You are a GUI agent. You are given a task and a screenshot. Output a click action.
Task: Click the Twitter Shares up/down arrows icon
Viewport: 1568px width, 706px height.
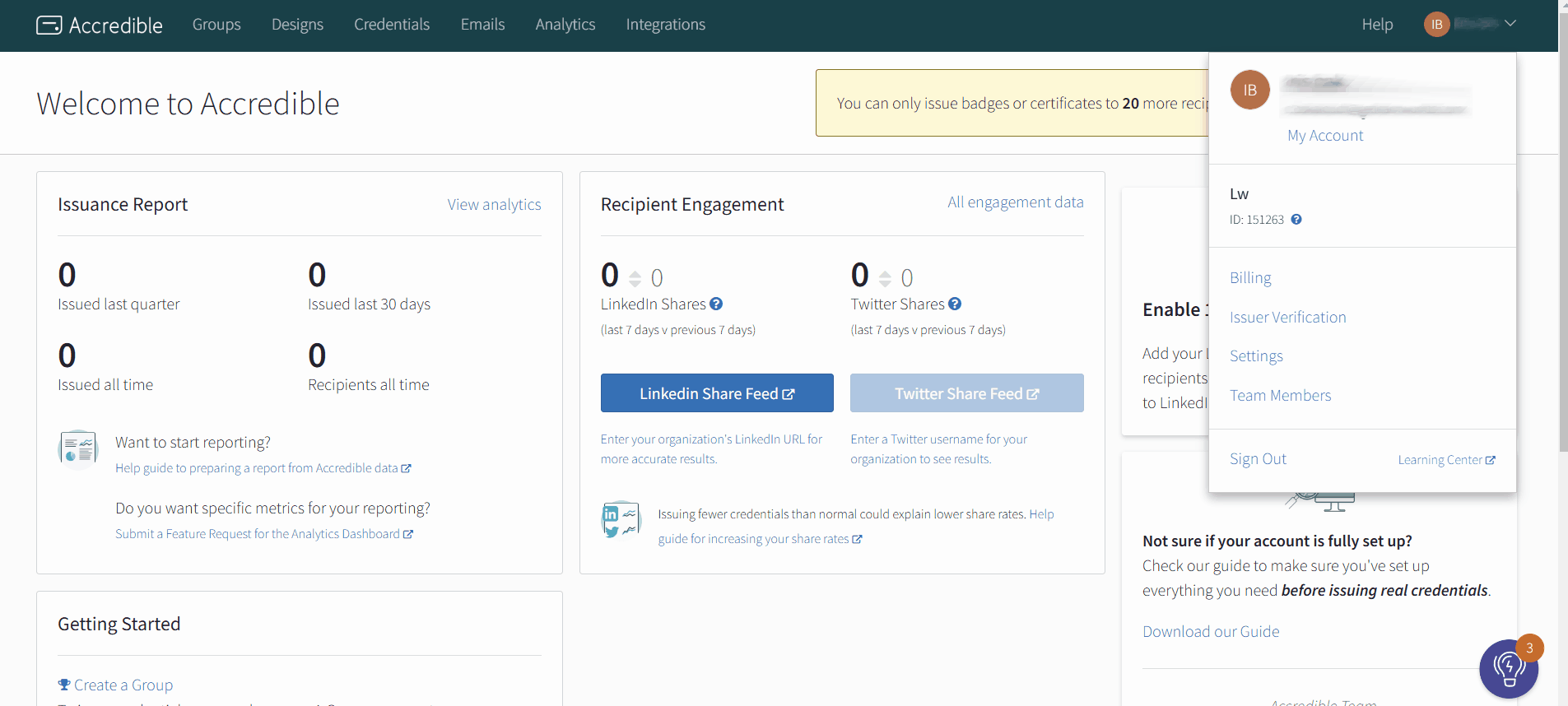[x=885, y=278]
